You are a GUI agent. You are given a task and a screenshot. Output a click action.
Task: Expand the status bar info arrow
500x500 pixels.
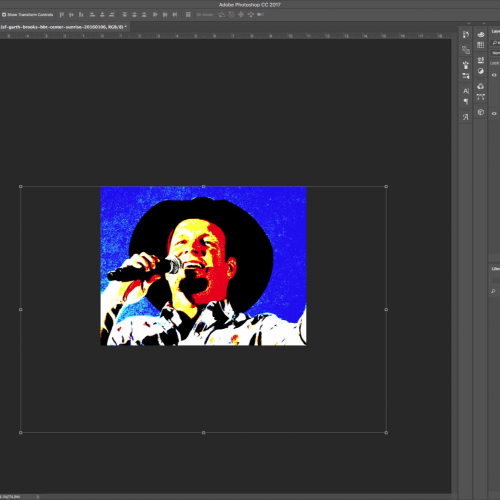[38, 497]
